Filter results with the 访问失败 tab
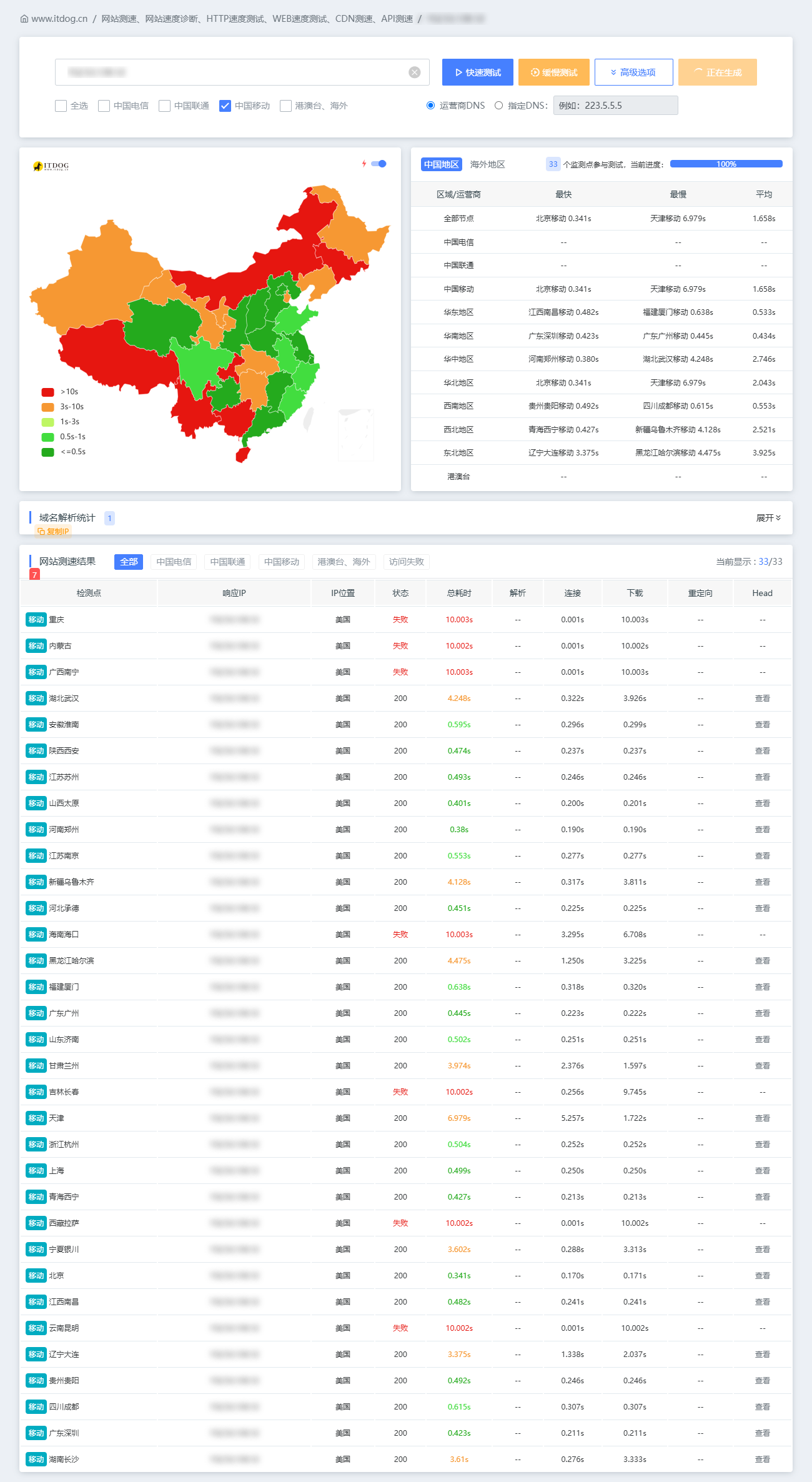The image size is (812, 1482). tap(407, 562)
